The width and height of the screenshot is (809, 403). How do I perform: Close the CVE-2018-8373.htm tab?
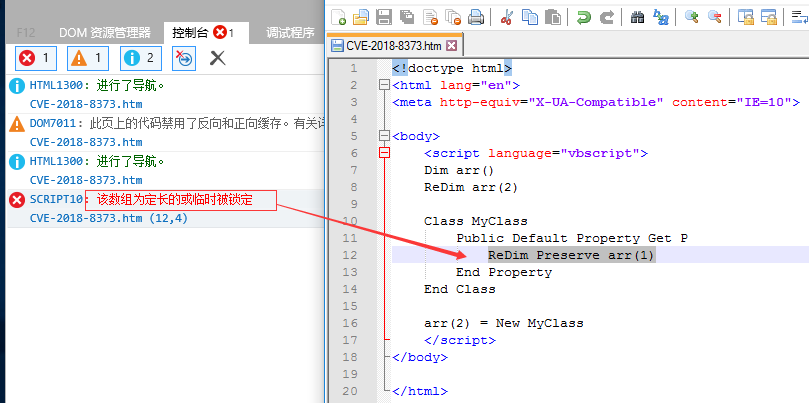[451, 46]
